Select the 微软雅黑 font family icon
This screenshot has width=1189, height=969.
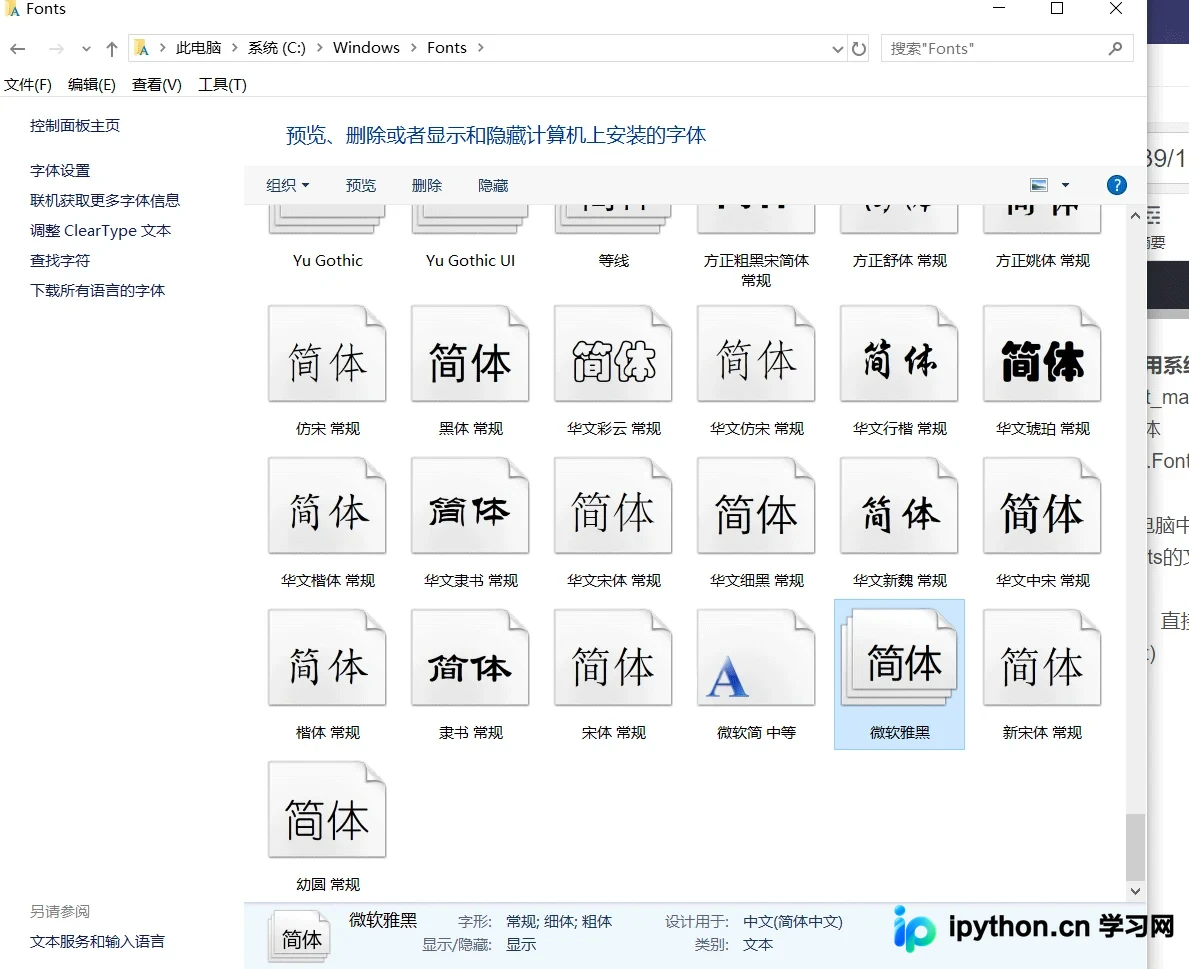click(899, 657)
